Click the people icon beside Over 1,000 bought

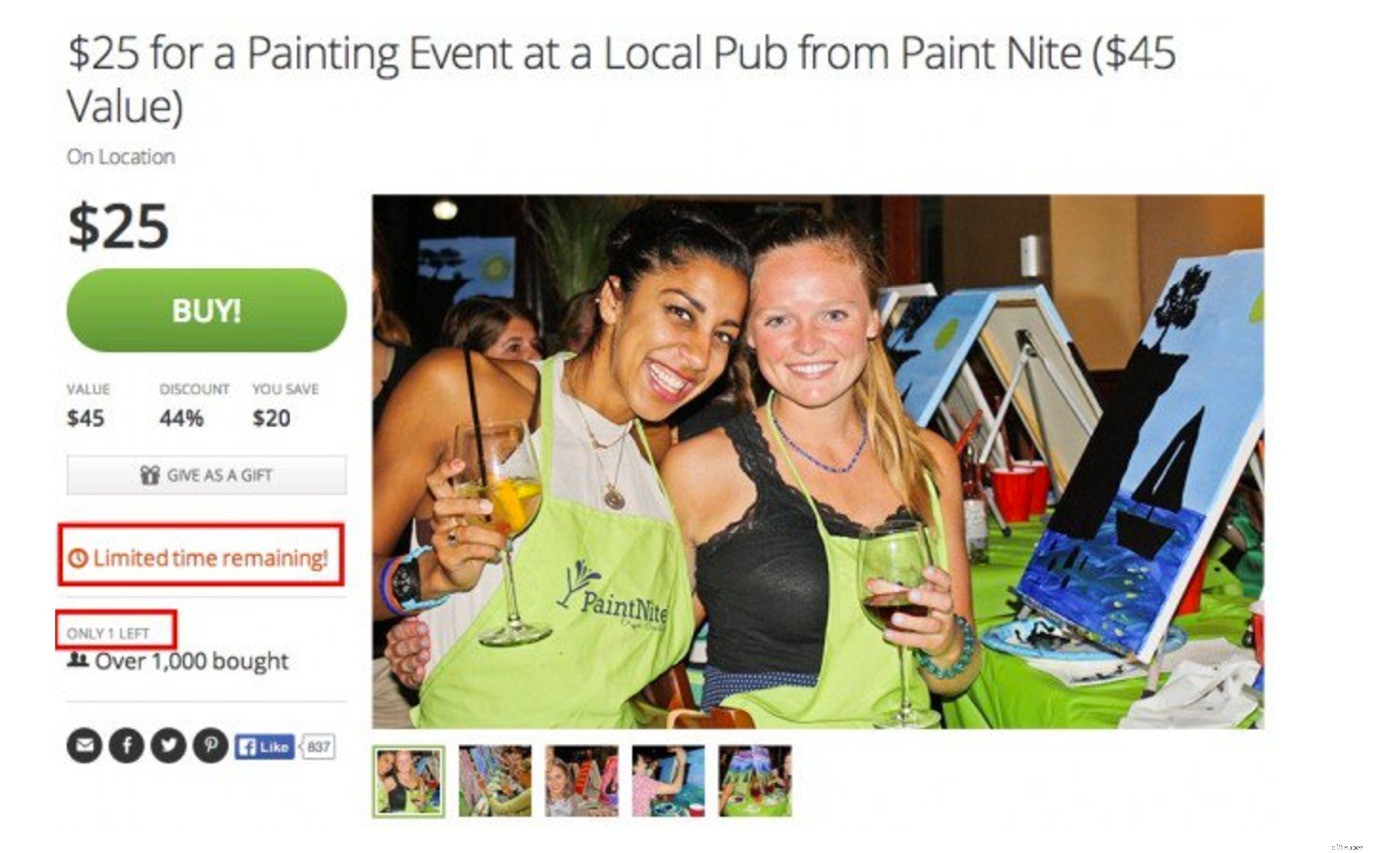coord(77,660)
